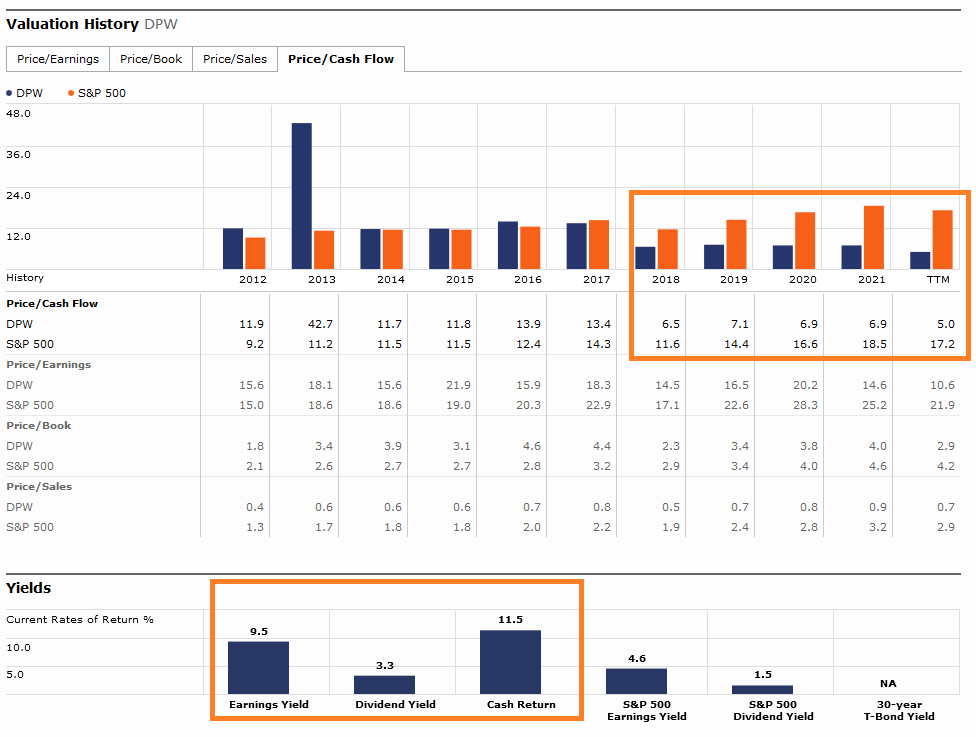Click the Price/Book section heading
The height and width of the screenshot is (737, 976).
coord(39,426)
